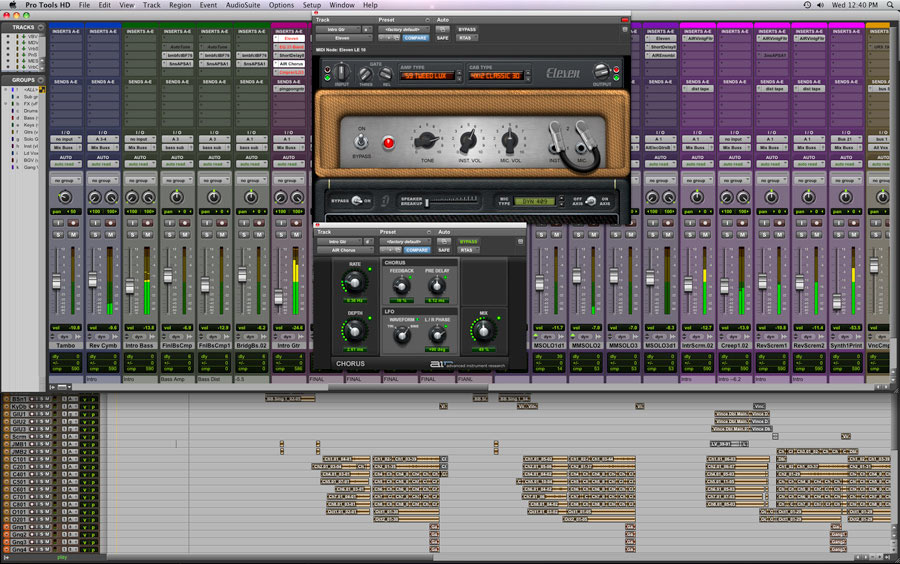900x564 pixels.
Task: Click the AIR Chorus Mix knob
Action: pos(483,330)
